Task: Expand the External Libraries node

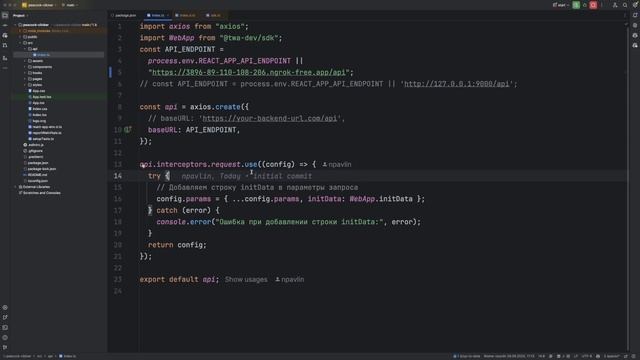Action: coord(16,187)
